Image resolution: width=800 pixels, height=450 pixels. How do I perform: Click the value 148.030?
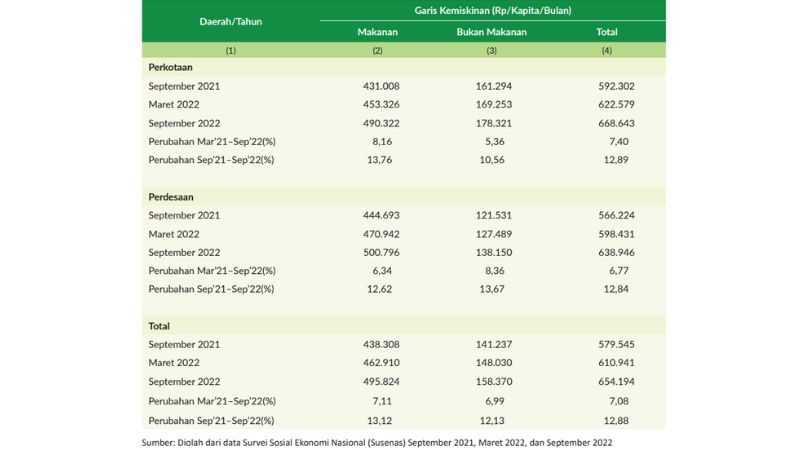pos(494,363)
